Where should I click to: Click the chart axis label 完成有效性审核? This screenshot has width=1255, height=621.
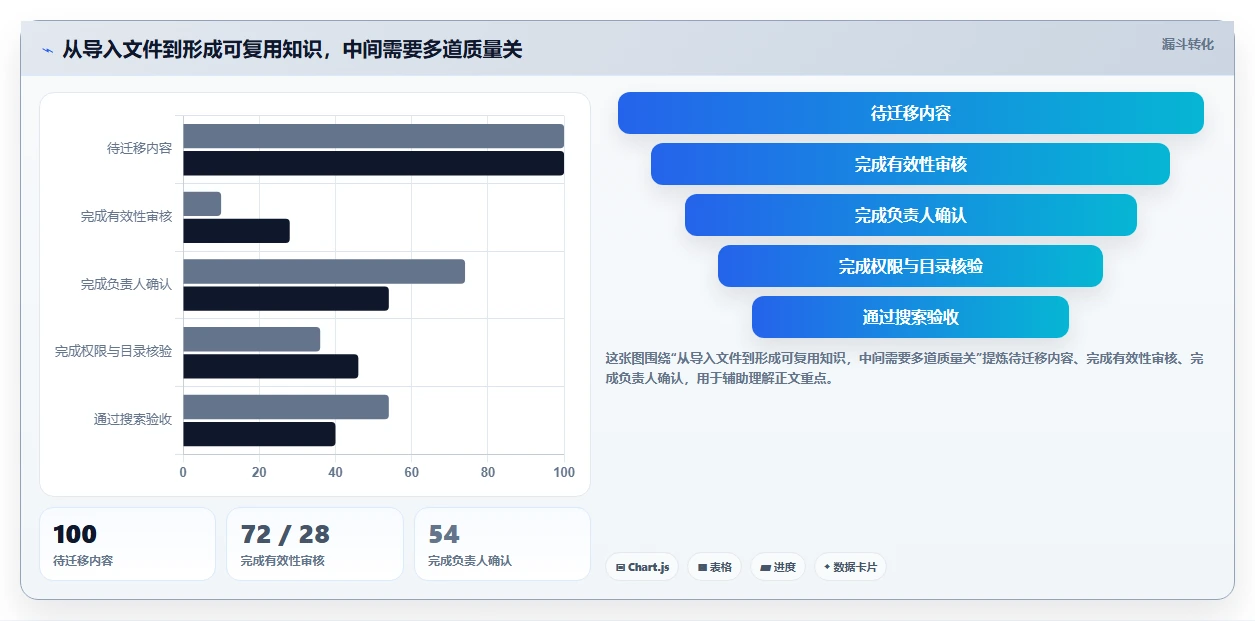(x=126, y=216)
